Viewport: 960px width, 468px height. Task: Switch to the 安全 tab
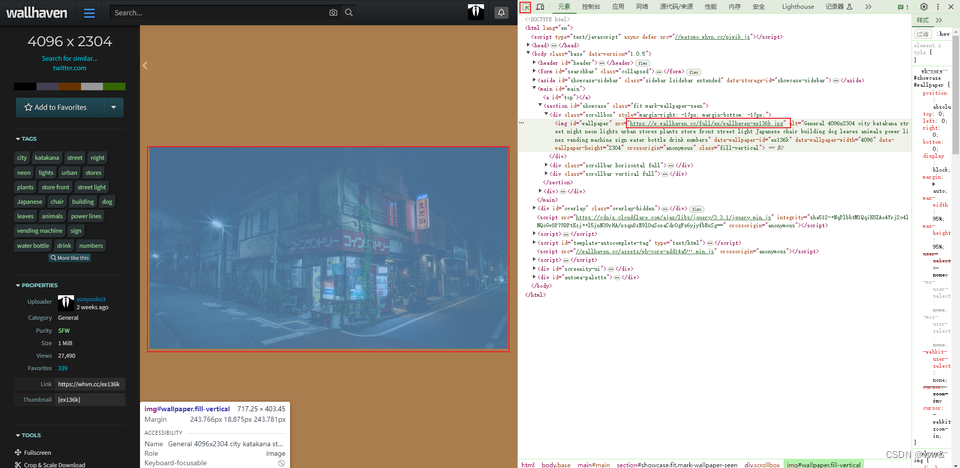pyautogui.click(x=759, y=7)
